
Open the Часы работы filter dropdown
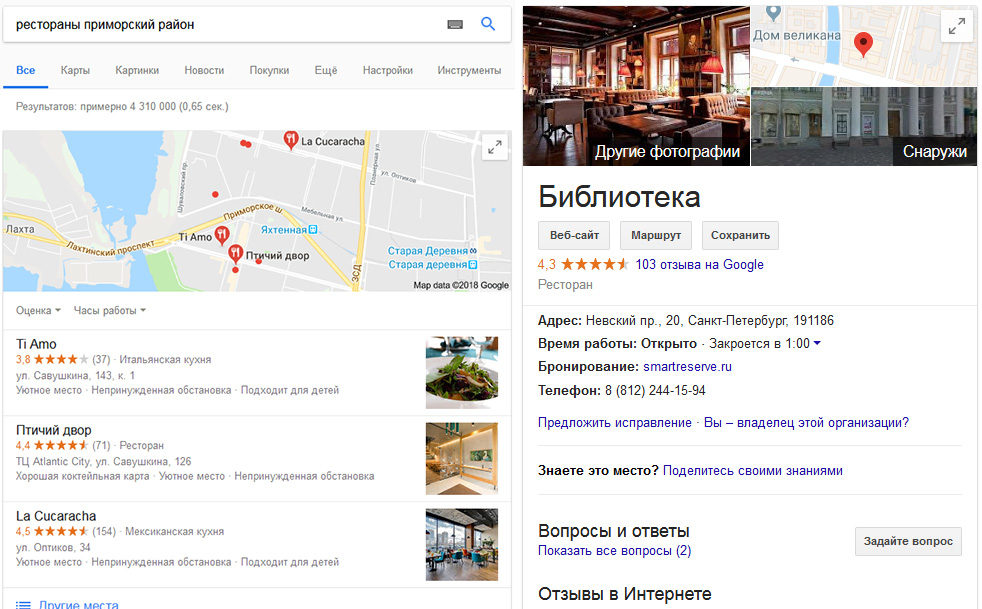coord(110,310)
